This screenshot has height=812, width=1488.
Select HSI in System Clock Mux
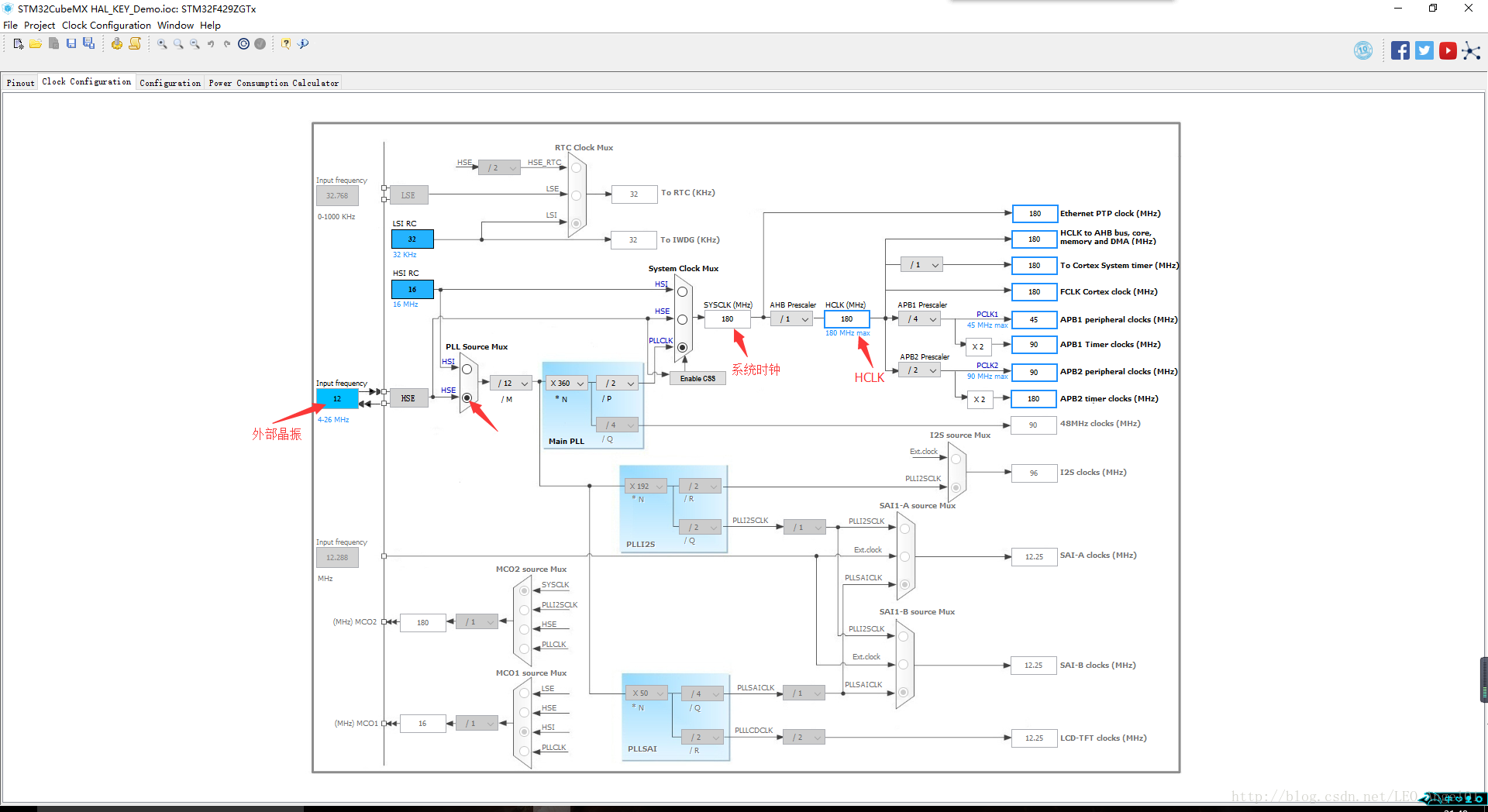pos(682,292)
